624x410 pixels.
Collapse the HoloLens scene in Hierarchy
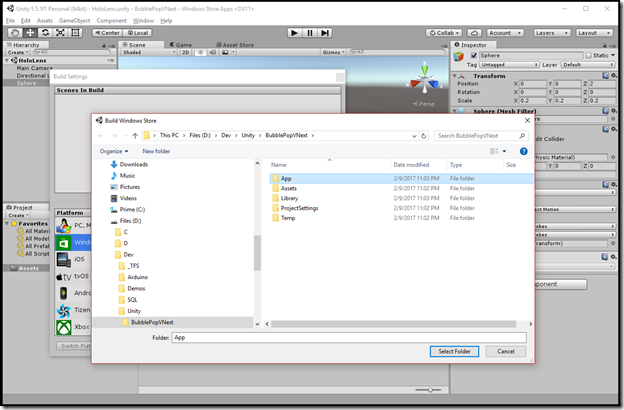coord(7,61)
